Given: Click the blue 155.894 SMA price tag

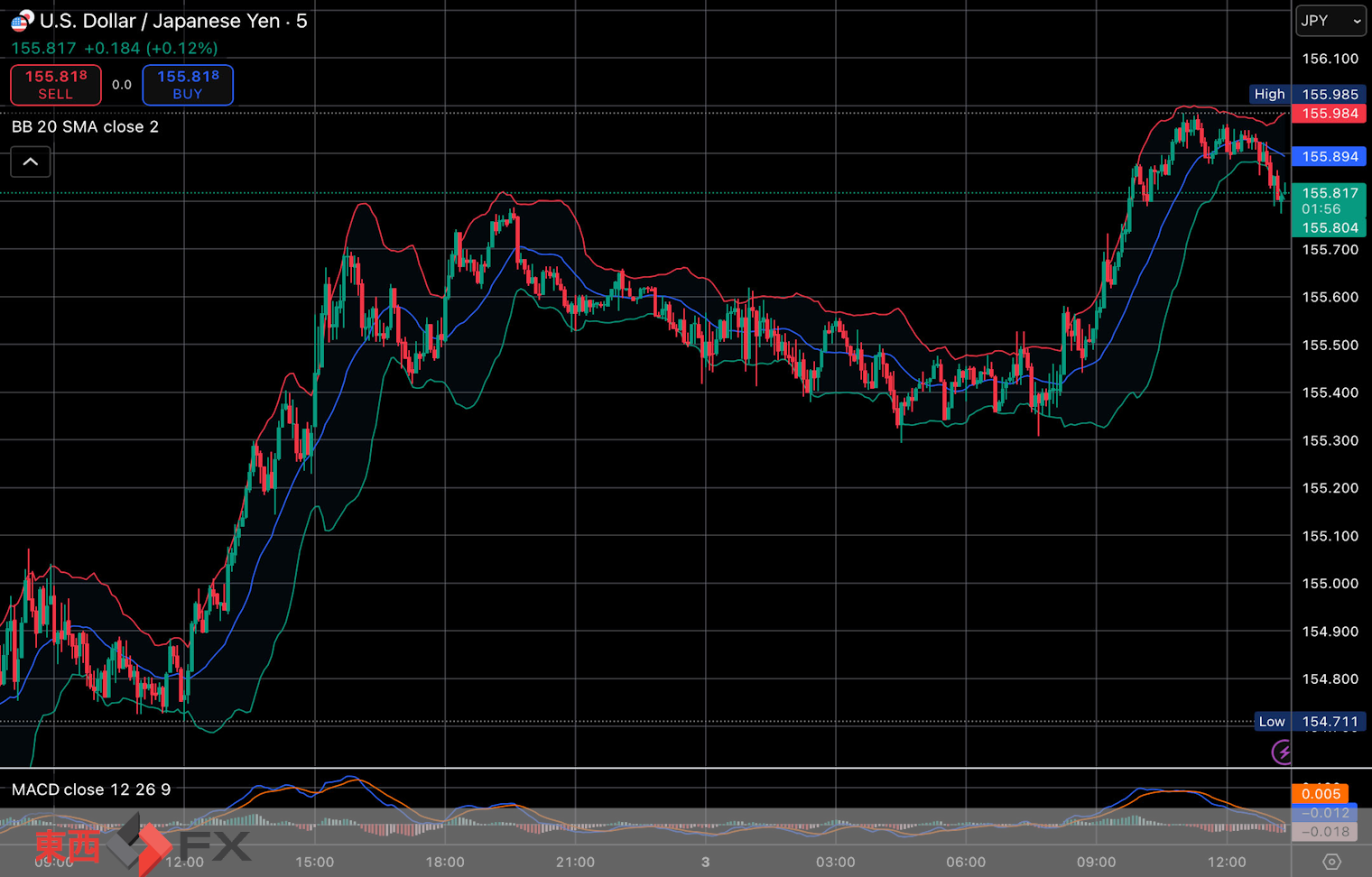Looking at the screenshot, I should 1329,157.
